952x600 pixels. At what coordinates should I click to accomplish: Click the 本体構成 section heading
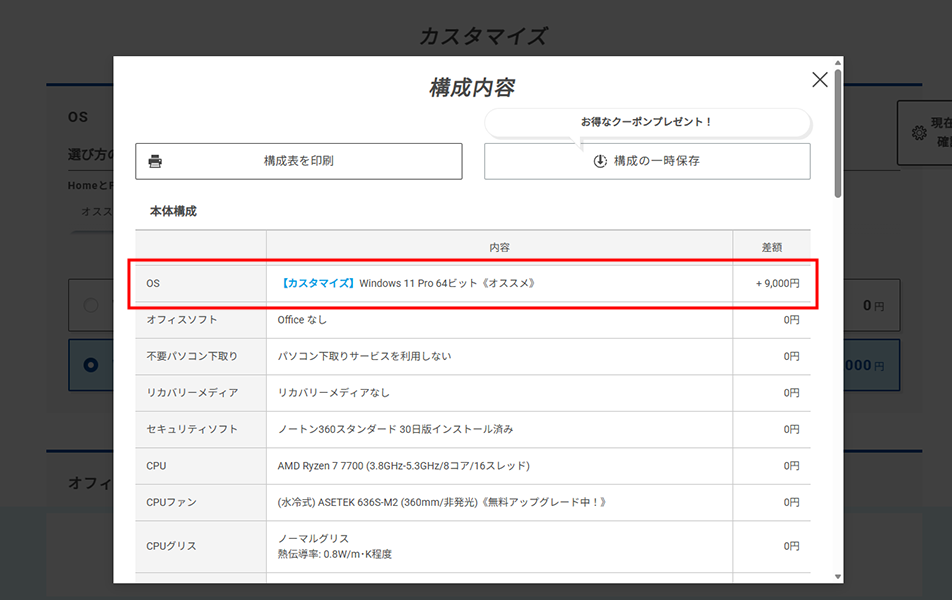pos(173,211)
